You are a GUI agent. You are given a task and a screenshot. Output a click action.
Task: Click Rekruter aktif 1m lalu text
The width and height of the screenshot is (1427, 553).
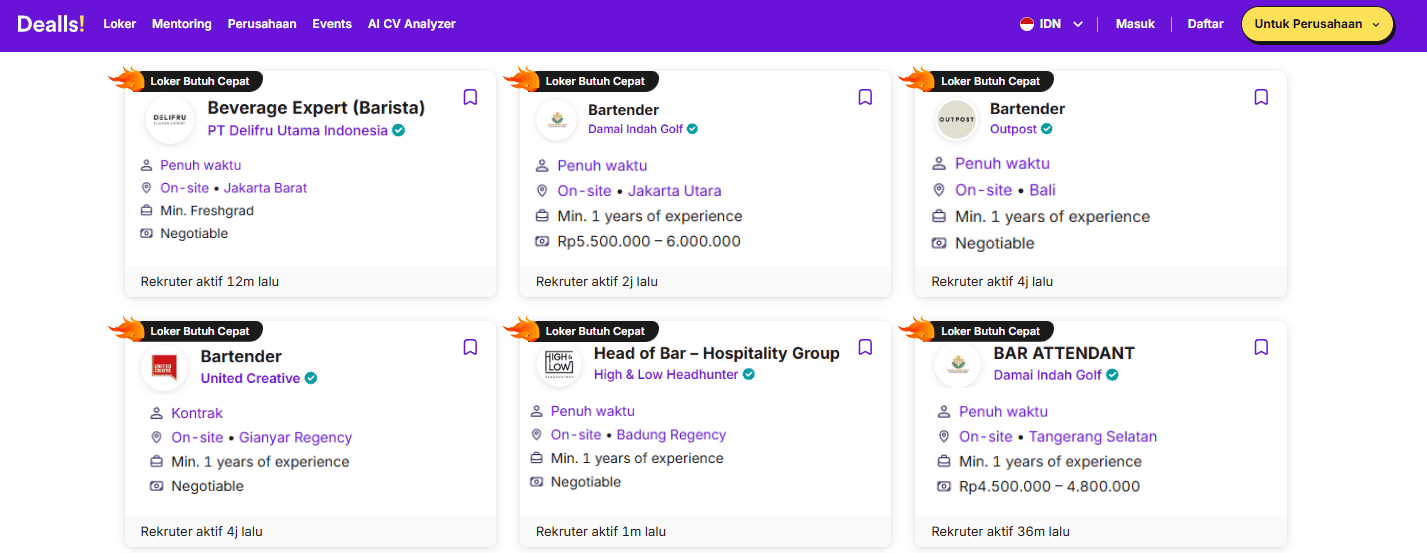[601, 532]
